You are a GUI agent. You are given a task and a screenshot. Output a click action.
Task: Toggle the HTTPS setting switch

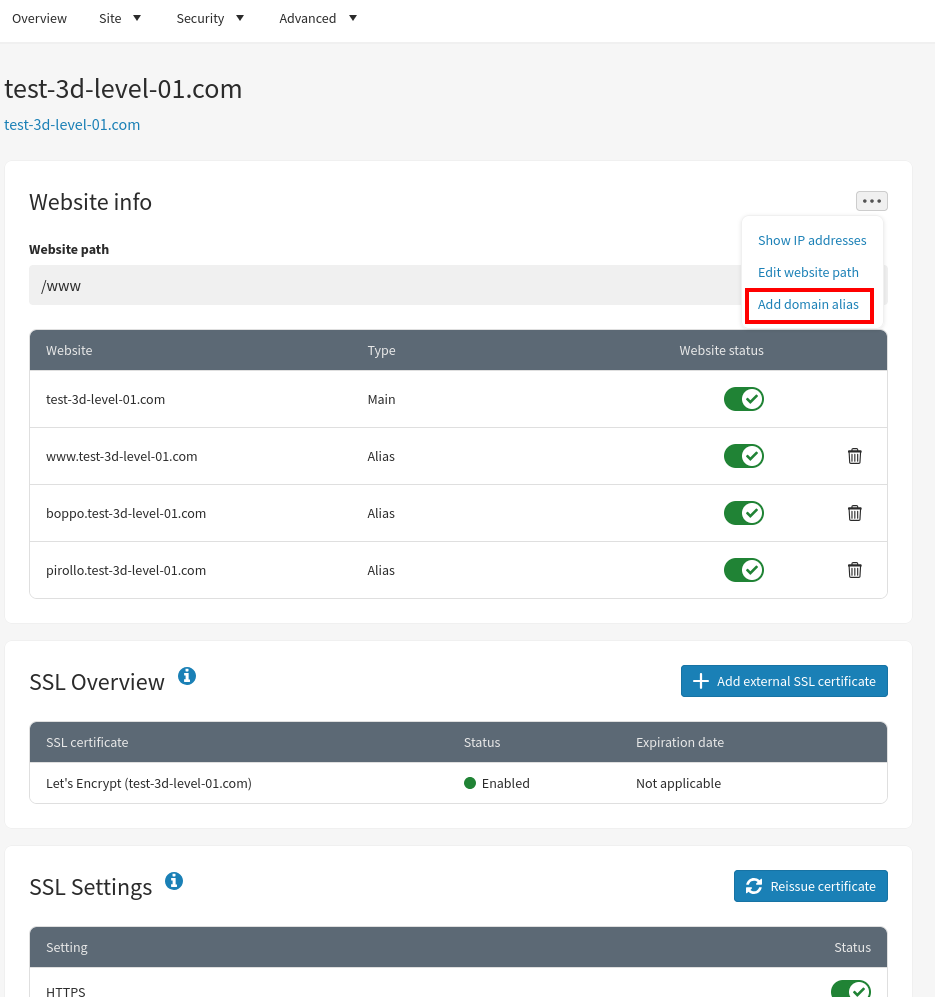(850, 990)
